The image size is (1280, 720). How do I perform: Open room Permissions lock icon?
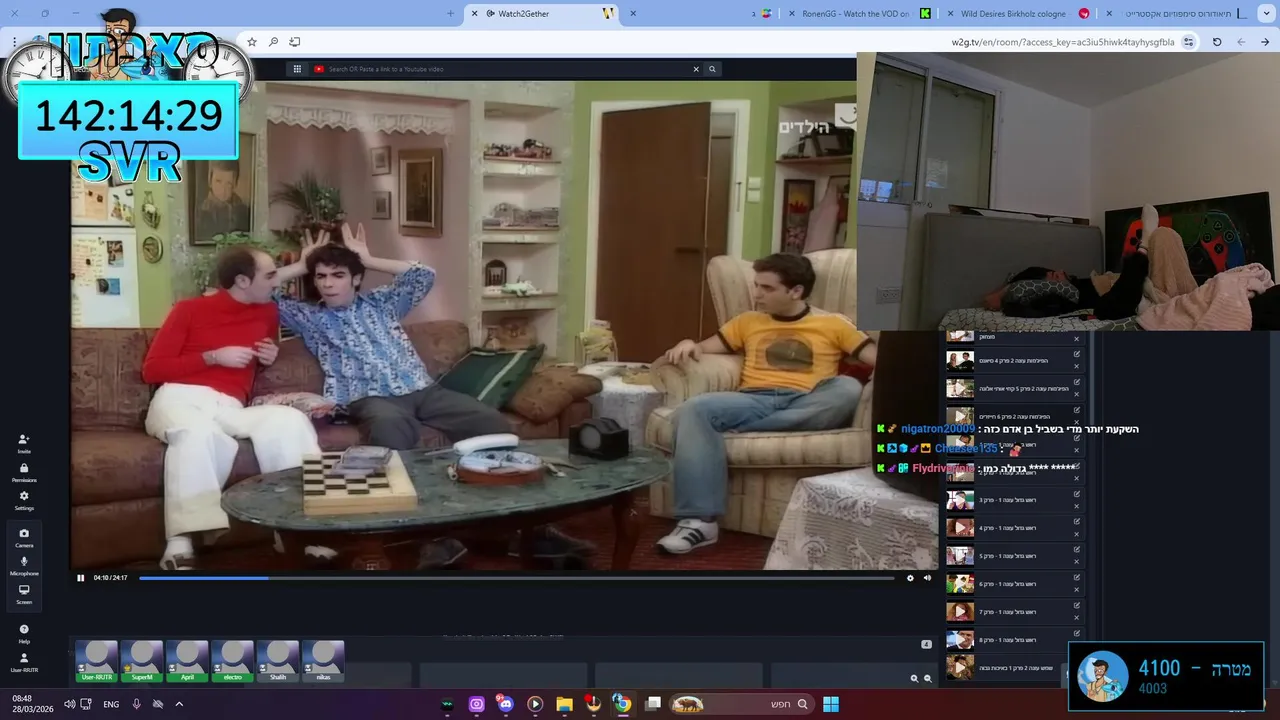(24, 472)
